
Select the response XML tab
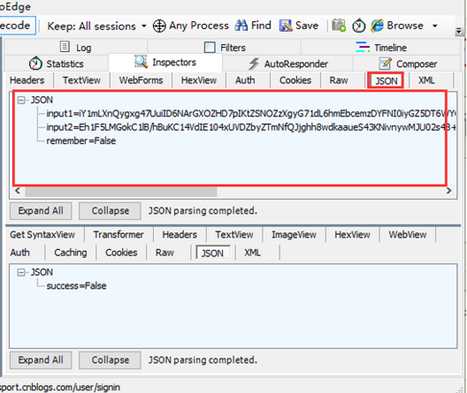[252, 253]
